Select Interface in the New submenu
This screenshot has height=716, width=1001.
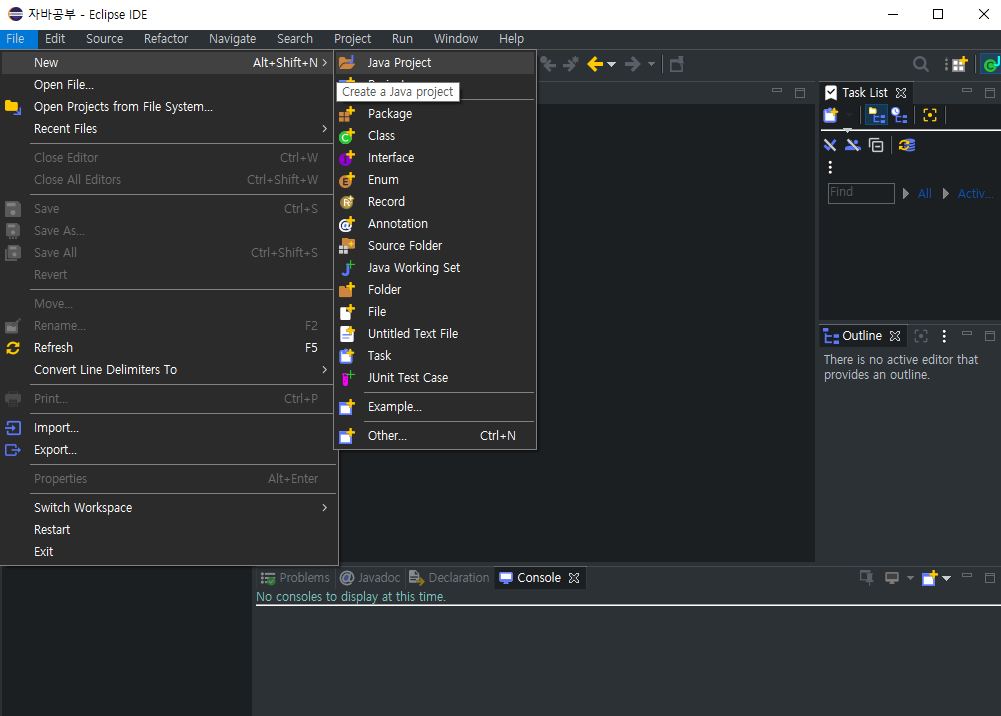click(x=435, y=158)
